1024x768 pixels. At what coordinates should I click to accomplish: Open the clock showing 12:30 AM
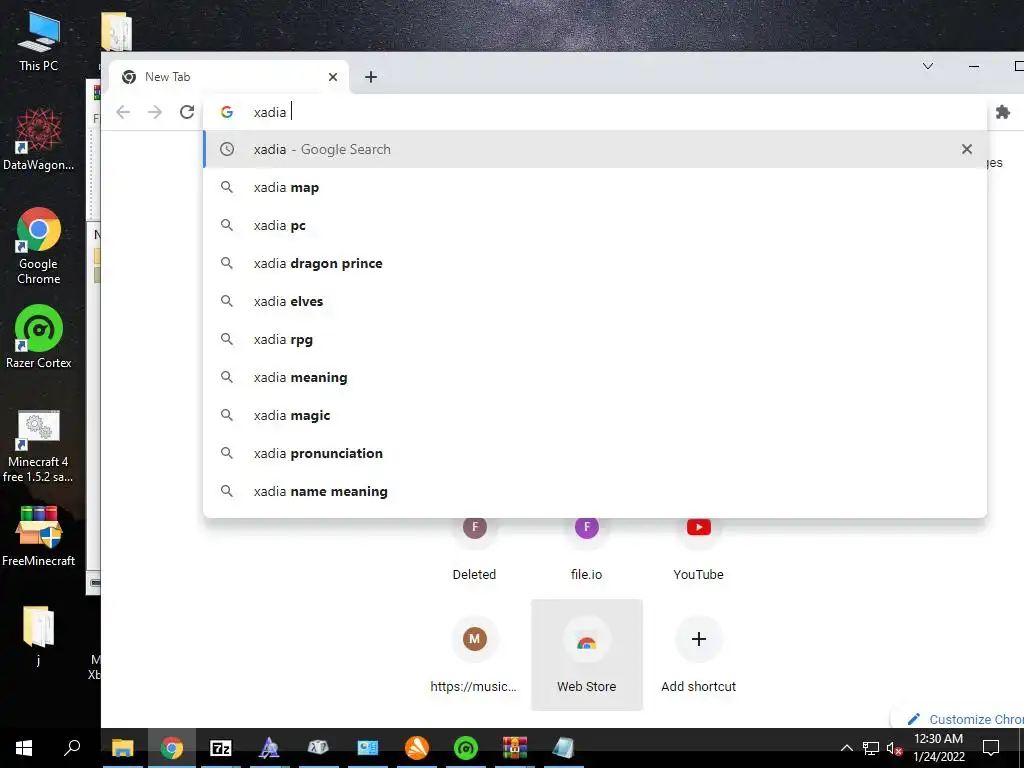pos(938,748)
